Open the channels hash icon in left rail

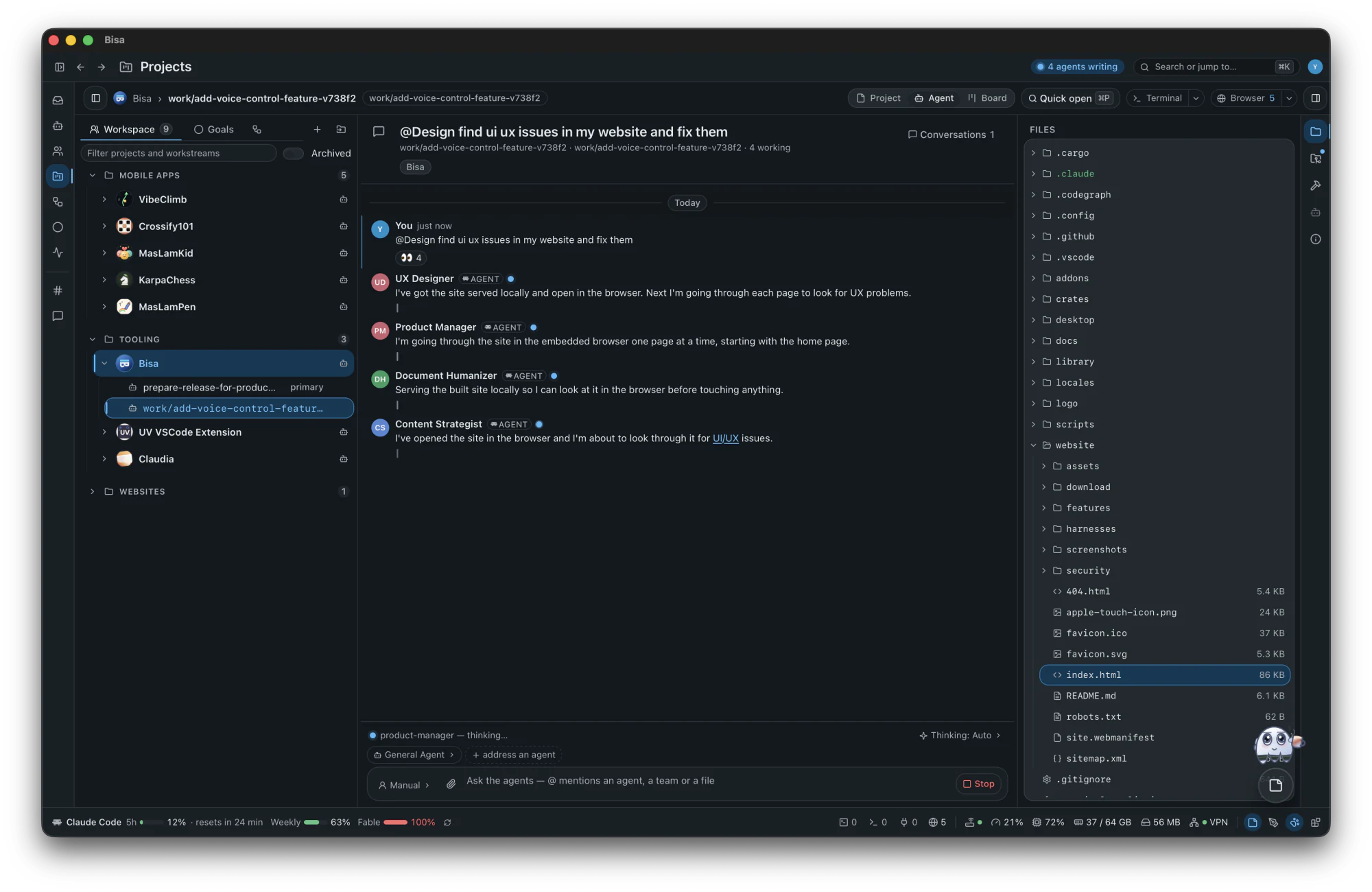(x=58, y=290)
